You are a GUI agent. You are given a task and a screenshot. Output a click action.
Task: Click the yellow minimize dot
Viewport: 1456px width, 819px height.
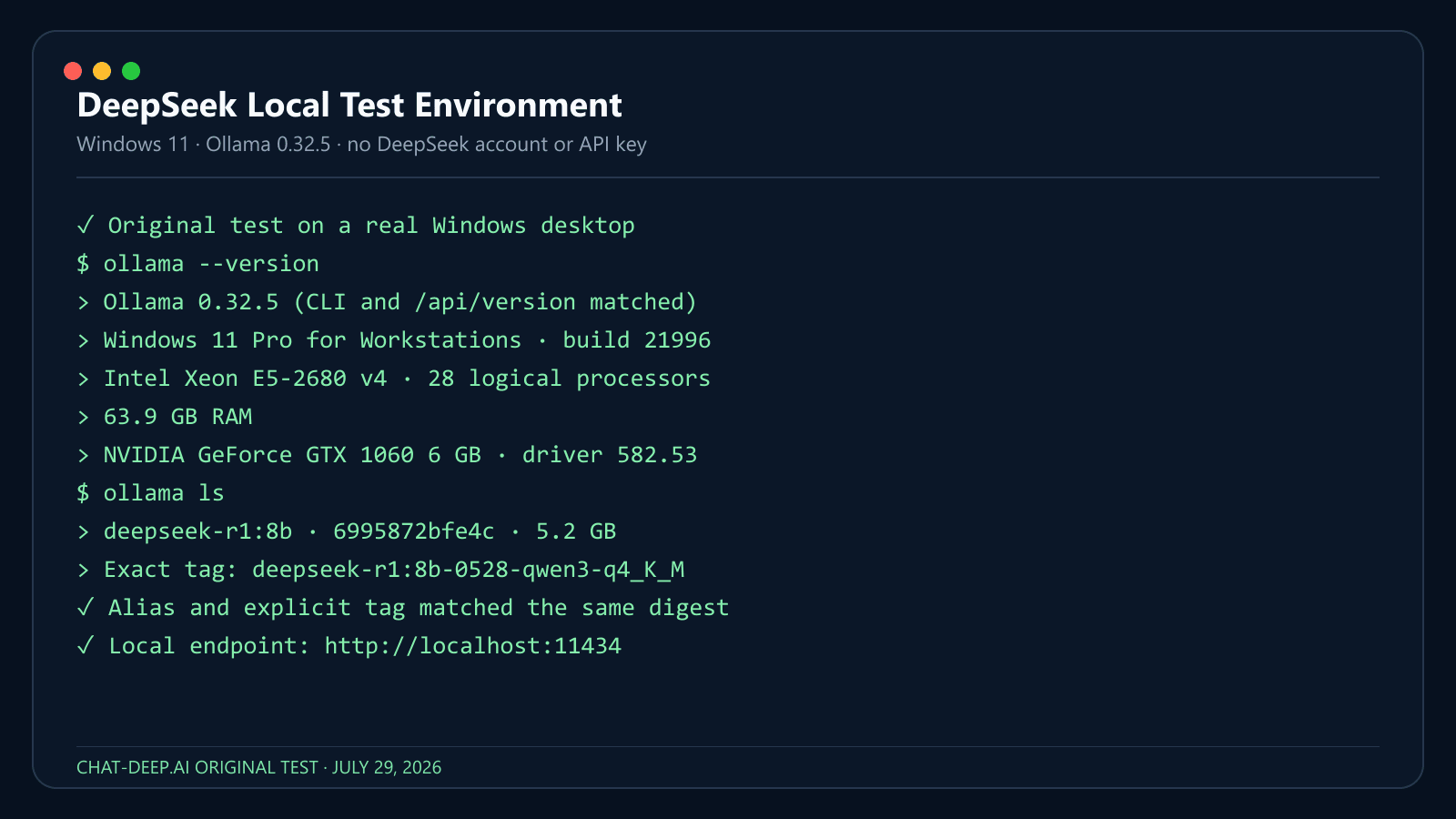pos(102,71)
